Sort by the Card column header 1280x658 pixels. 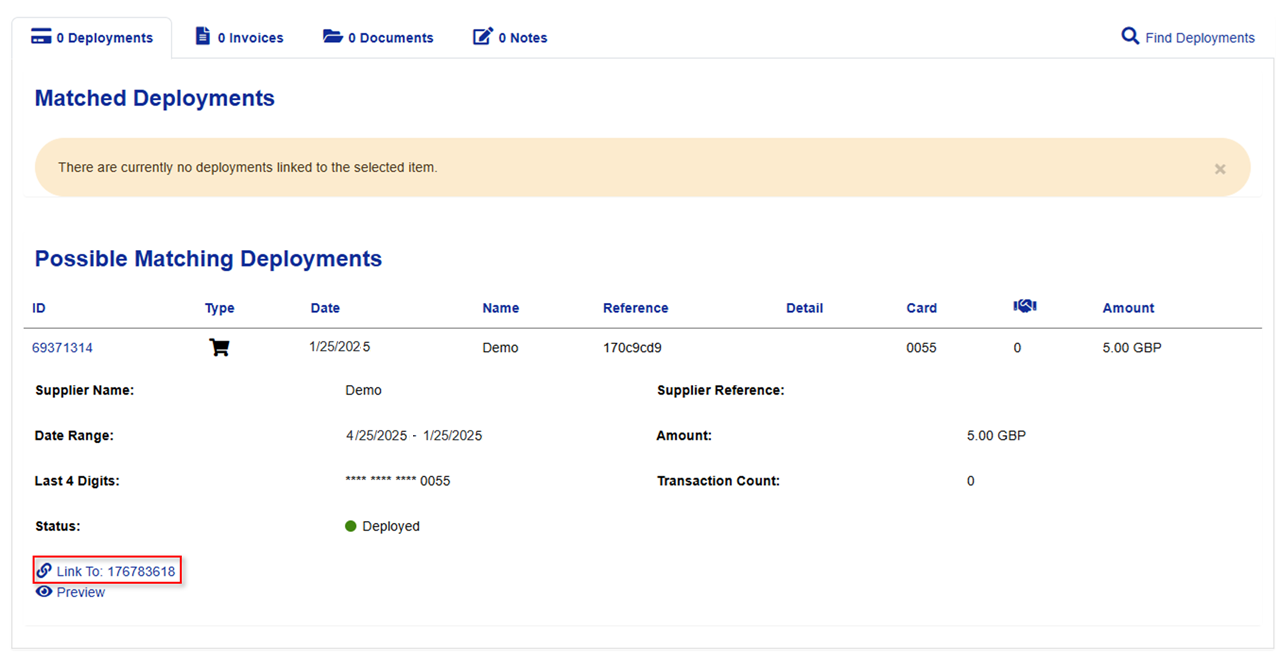coord(922,308)
